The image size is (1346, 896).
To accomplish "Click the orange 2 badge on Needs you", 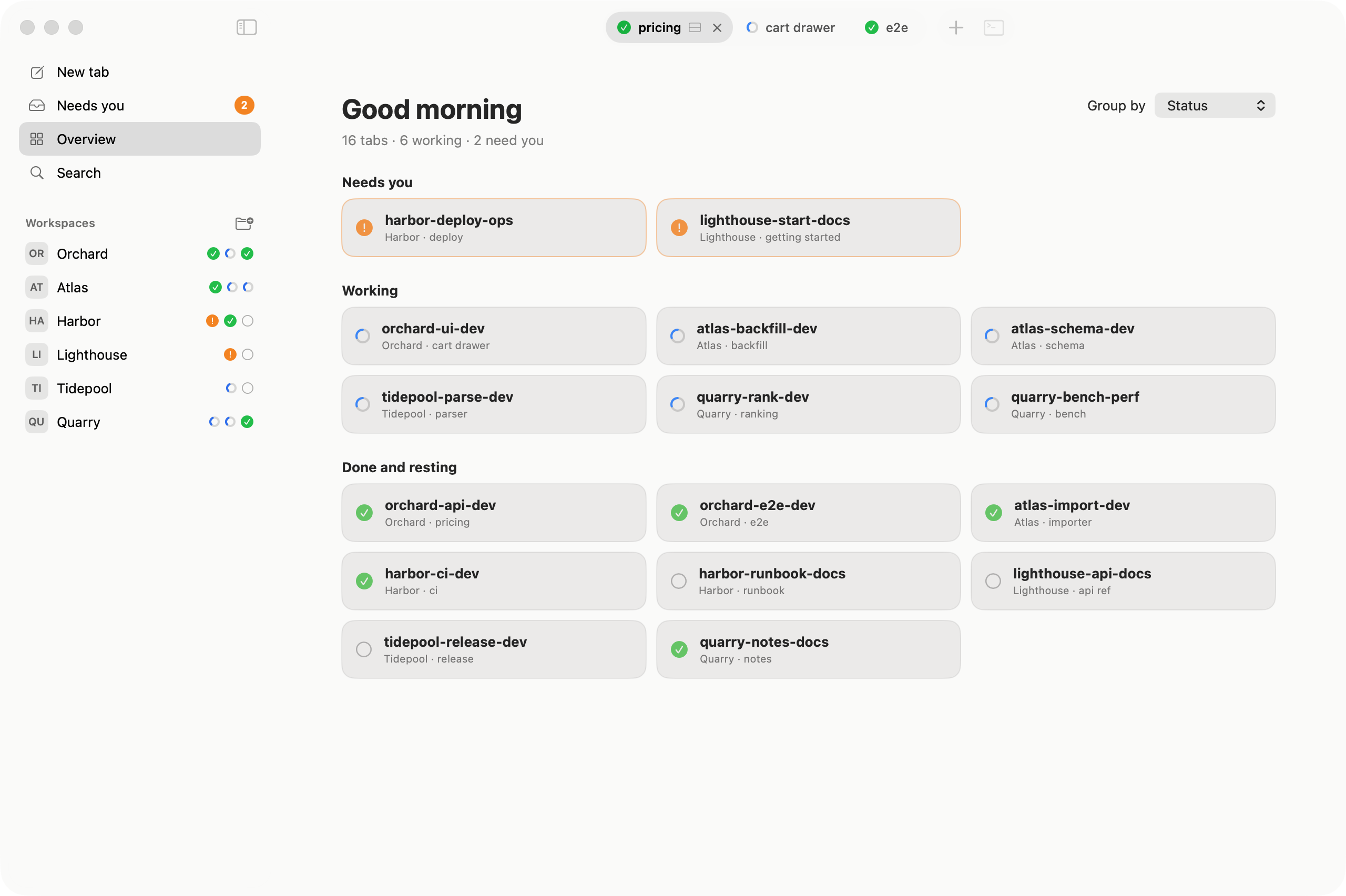I will (244, 105).
